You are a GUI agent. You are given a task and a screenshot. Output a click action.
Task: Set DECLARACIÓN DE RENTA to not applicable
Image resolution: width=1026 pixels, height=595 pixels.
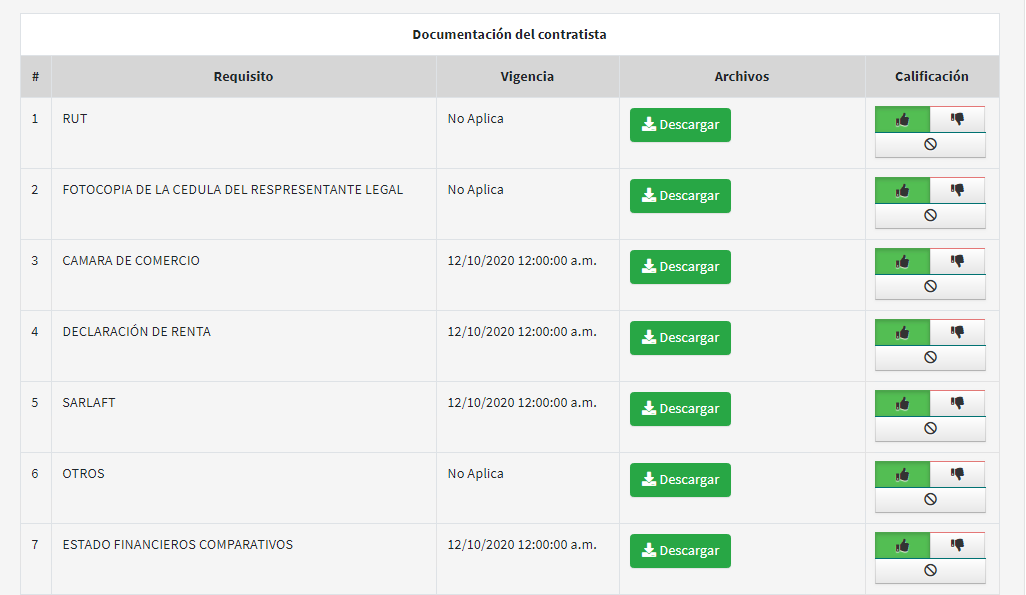coord(930,358)
